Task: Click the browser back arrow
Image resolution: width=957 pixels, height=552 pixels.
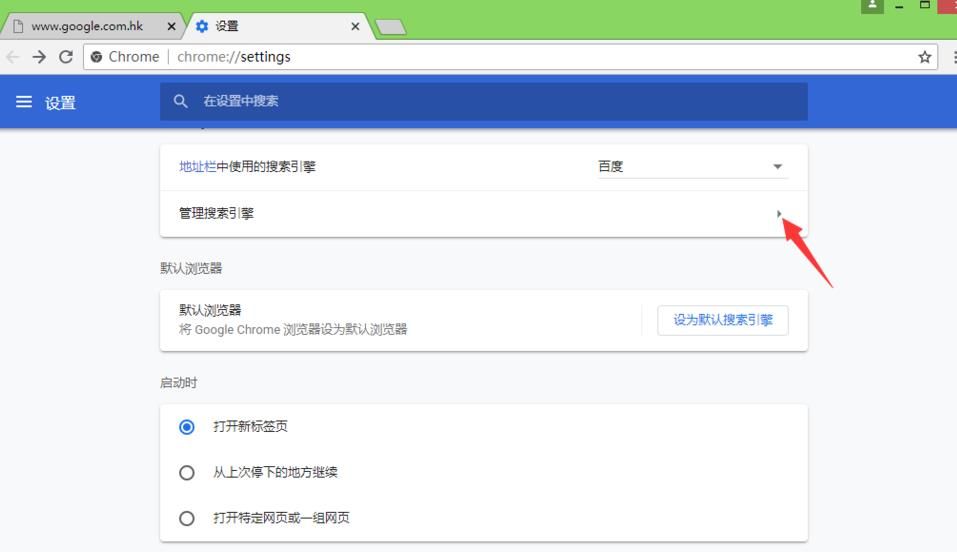Action: [x=13, y=57]
